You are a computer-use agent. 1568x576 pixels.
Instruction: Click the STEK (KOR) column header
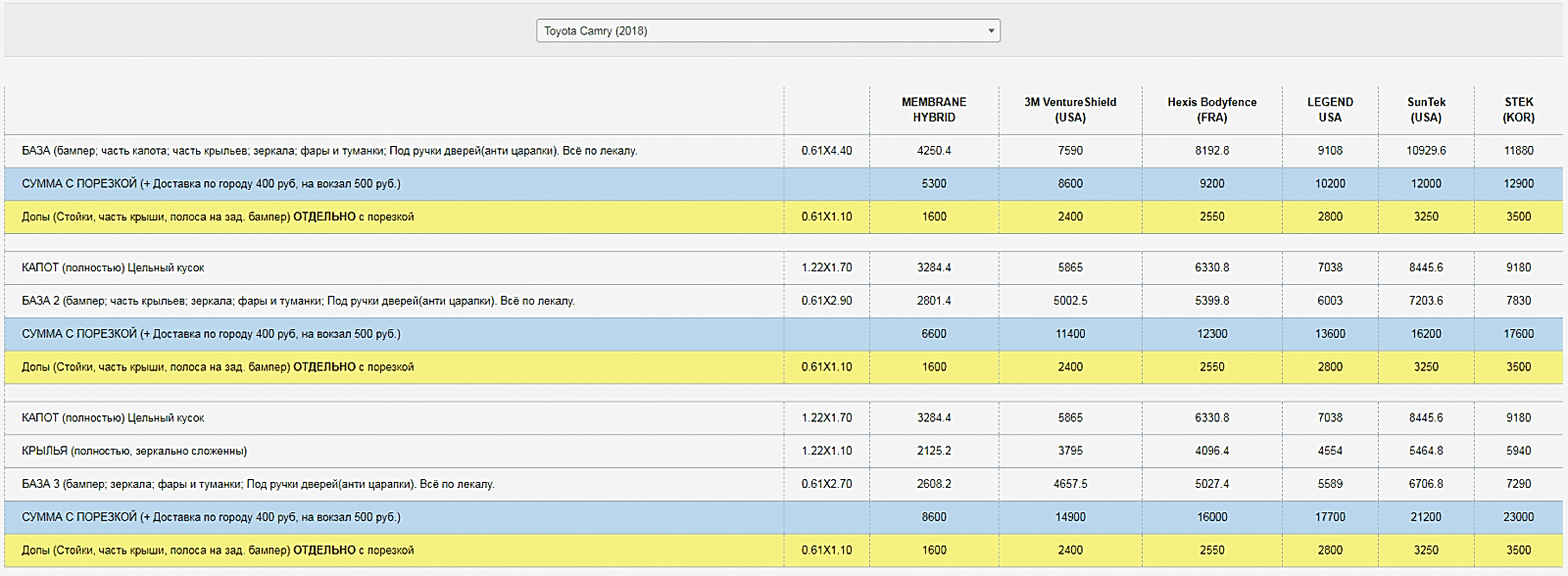1519,110
